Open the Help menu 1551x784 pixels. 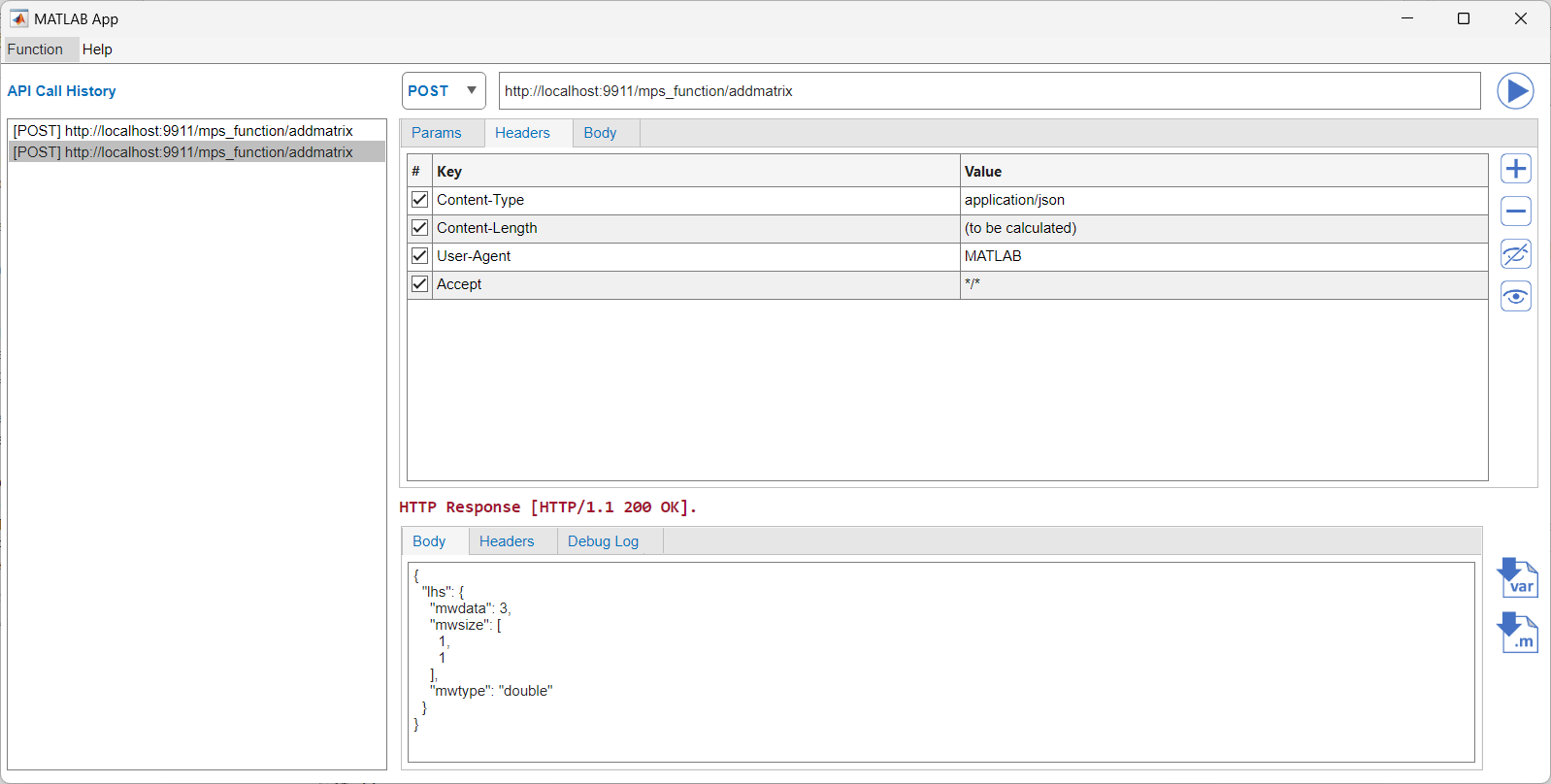click(97, 49)
